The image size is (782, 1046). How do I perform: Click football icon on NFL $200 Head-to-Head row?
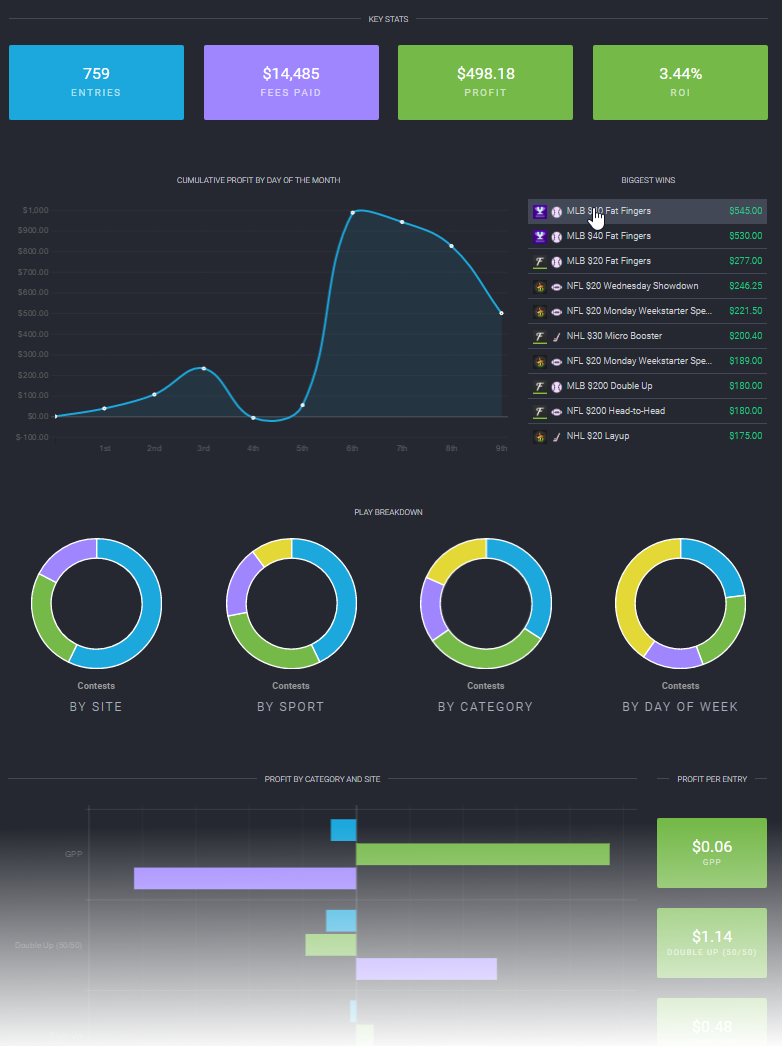pos(556,412)
